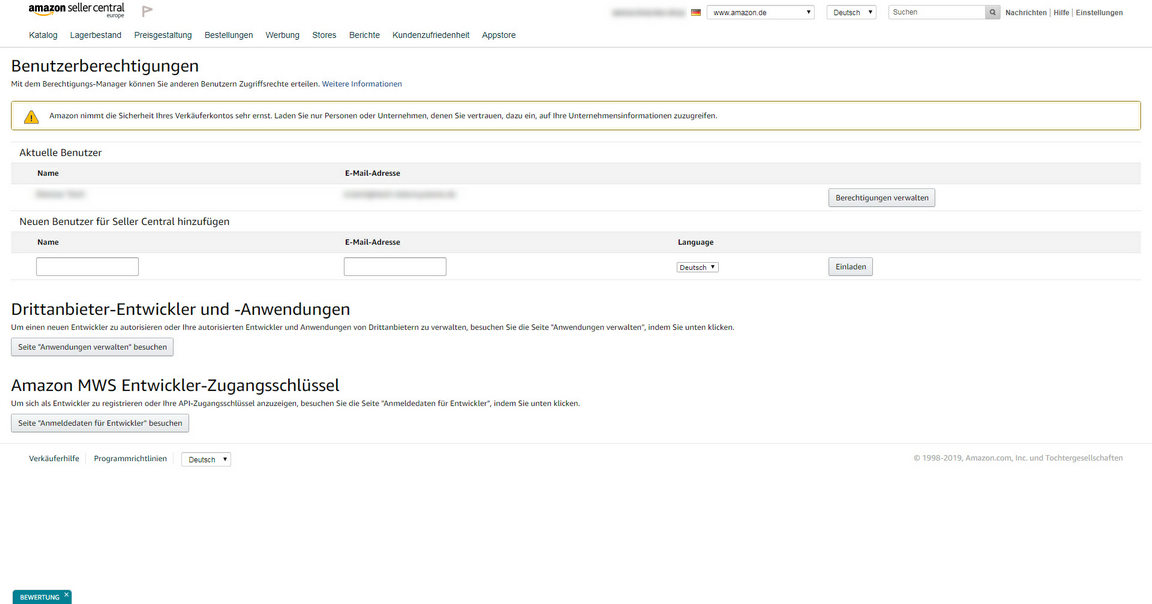This screenshot has width=1152, height=604.
Task: Click the Nachrichten link
Action: [1026, 12]
